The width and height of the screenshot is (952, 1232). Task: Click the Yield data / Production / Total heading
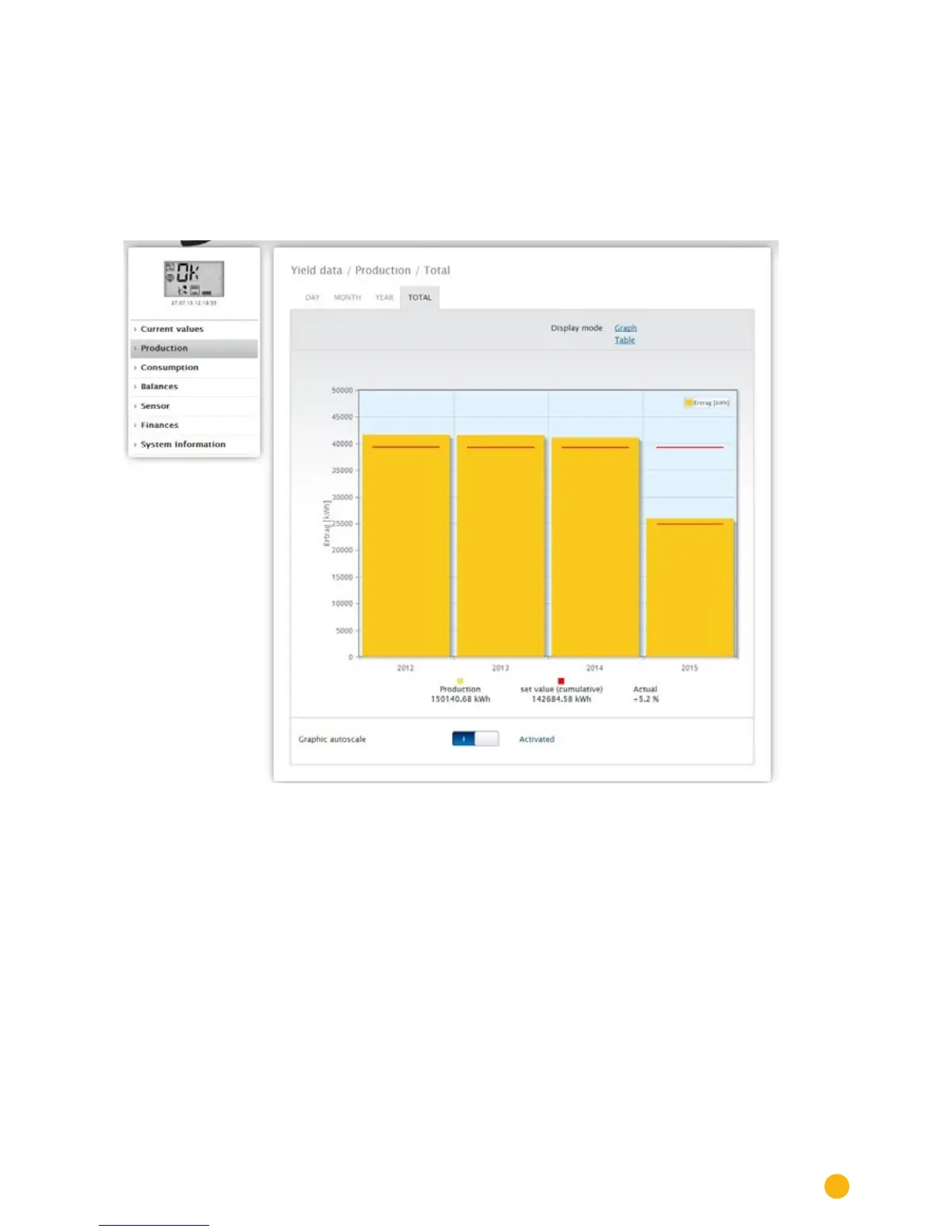coord(370,271)
